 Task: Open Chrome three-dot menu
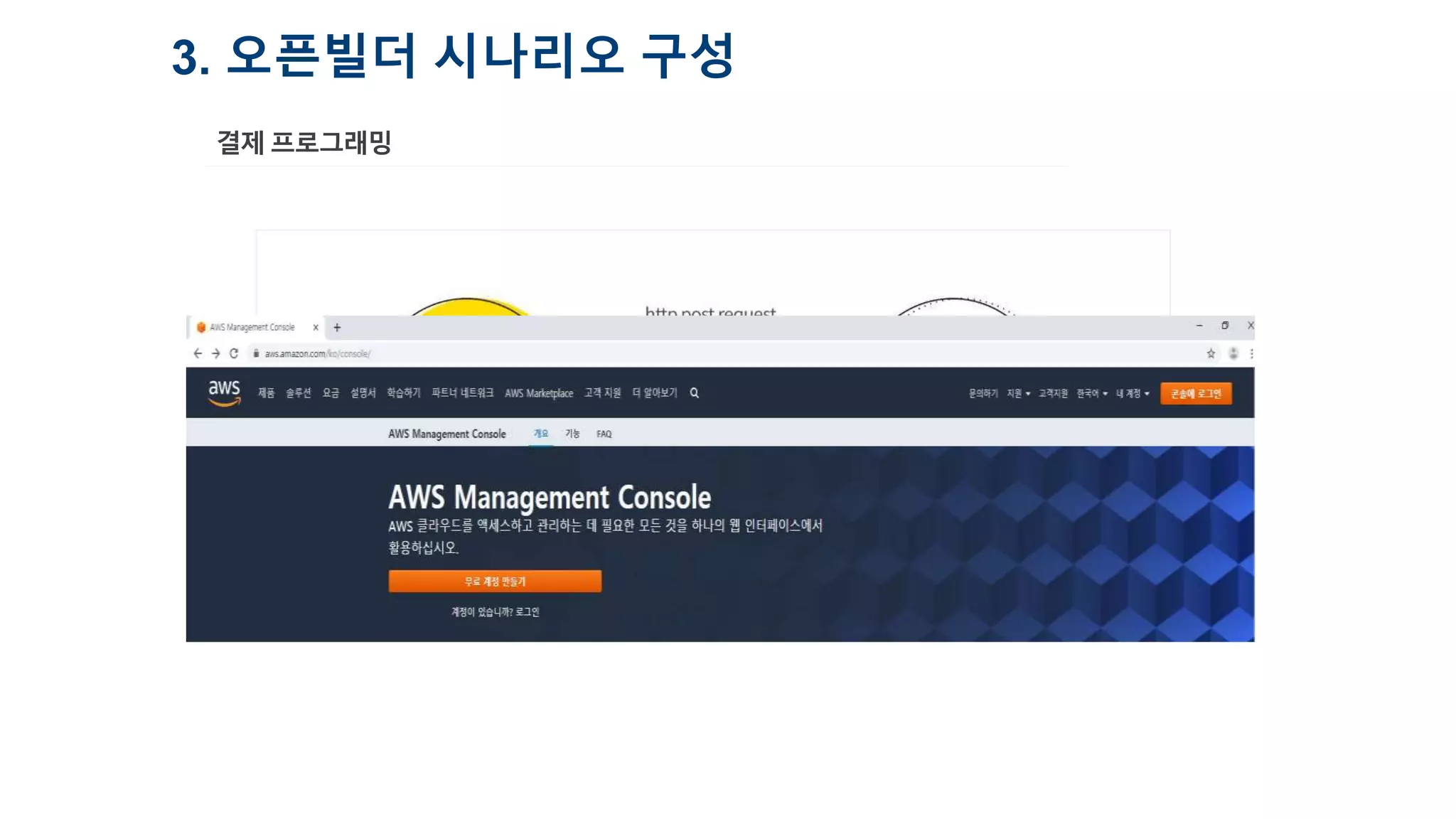coord(1251,353)
